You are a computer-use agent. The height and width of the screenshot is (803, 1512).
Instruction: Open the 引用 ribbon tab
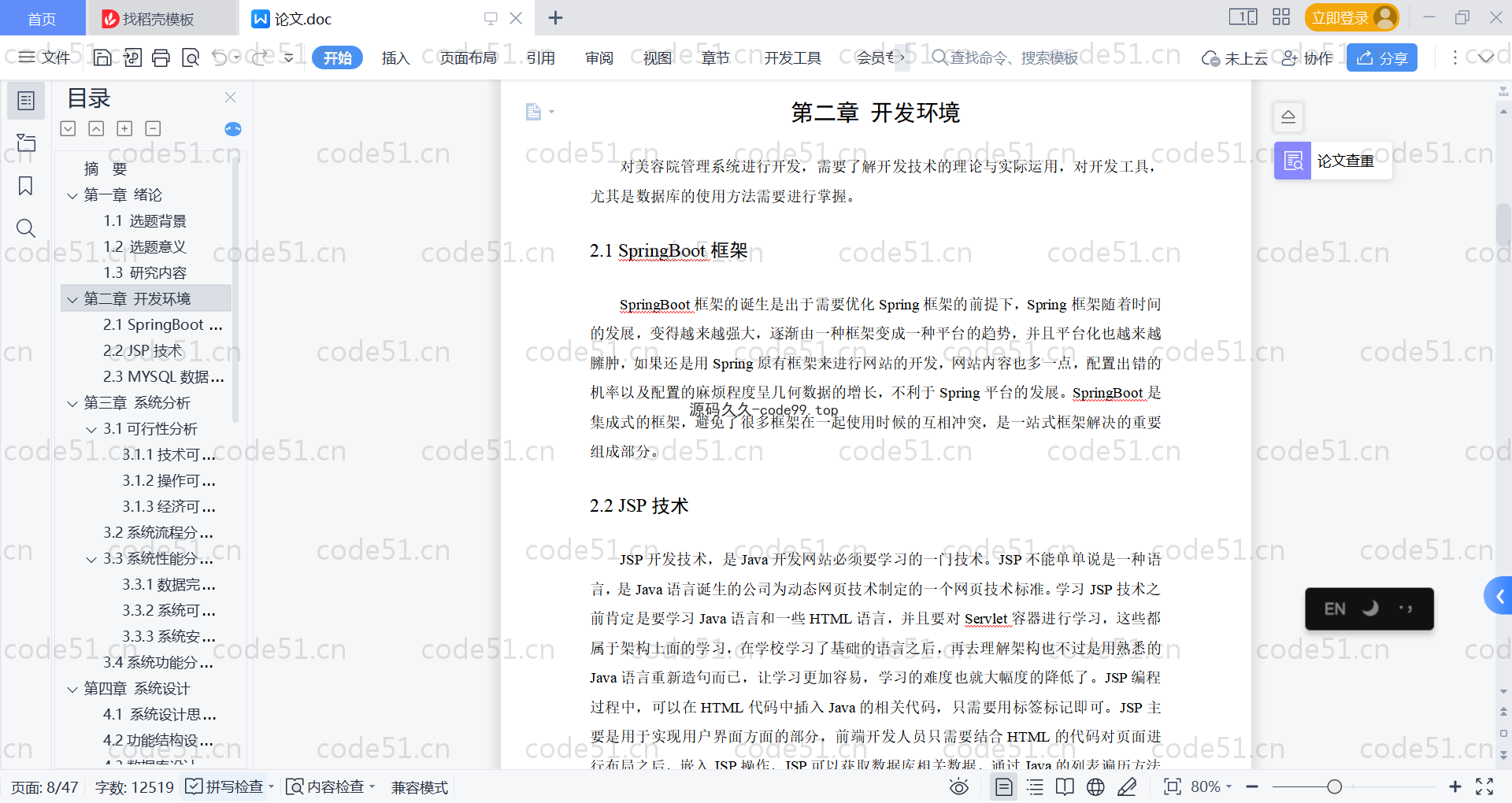click(x=541, y=57)
